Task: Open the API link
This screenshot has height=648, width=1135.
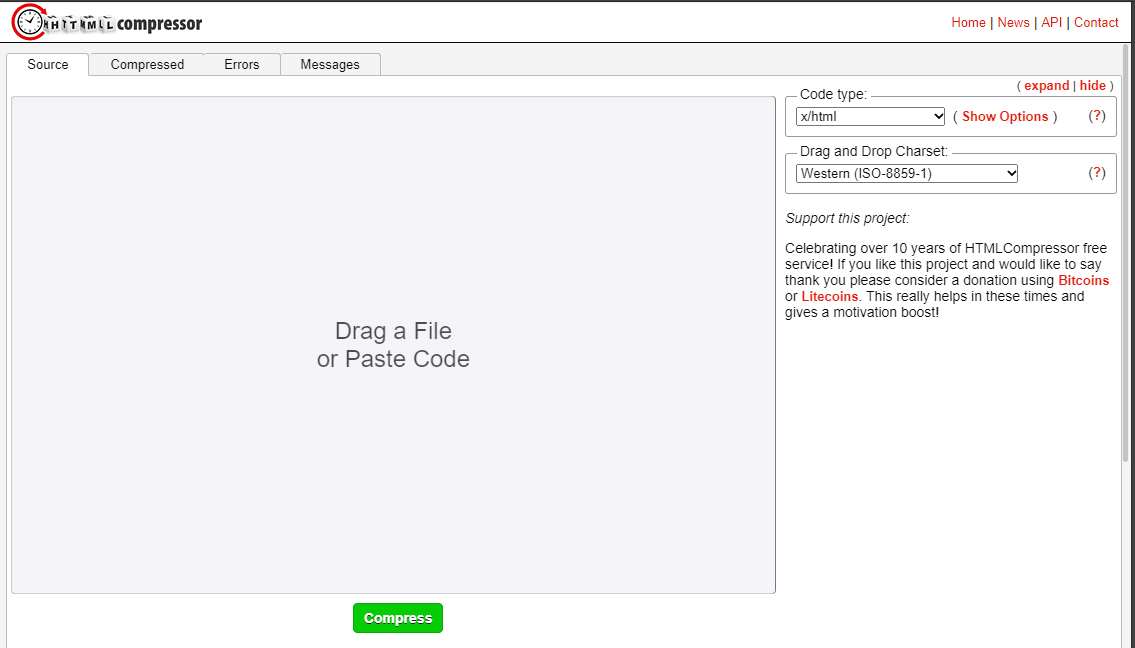Action: coord(1051,22)
